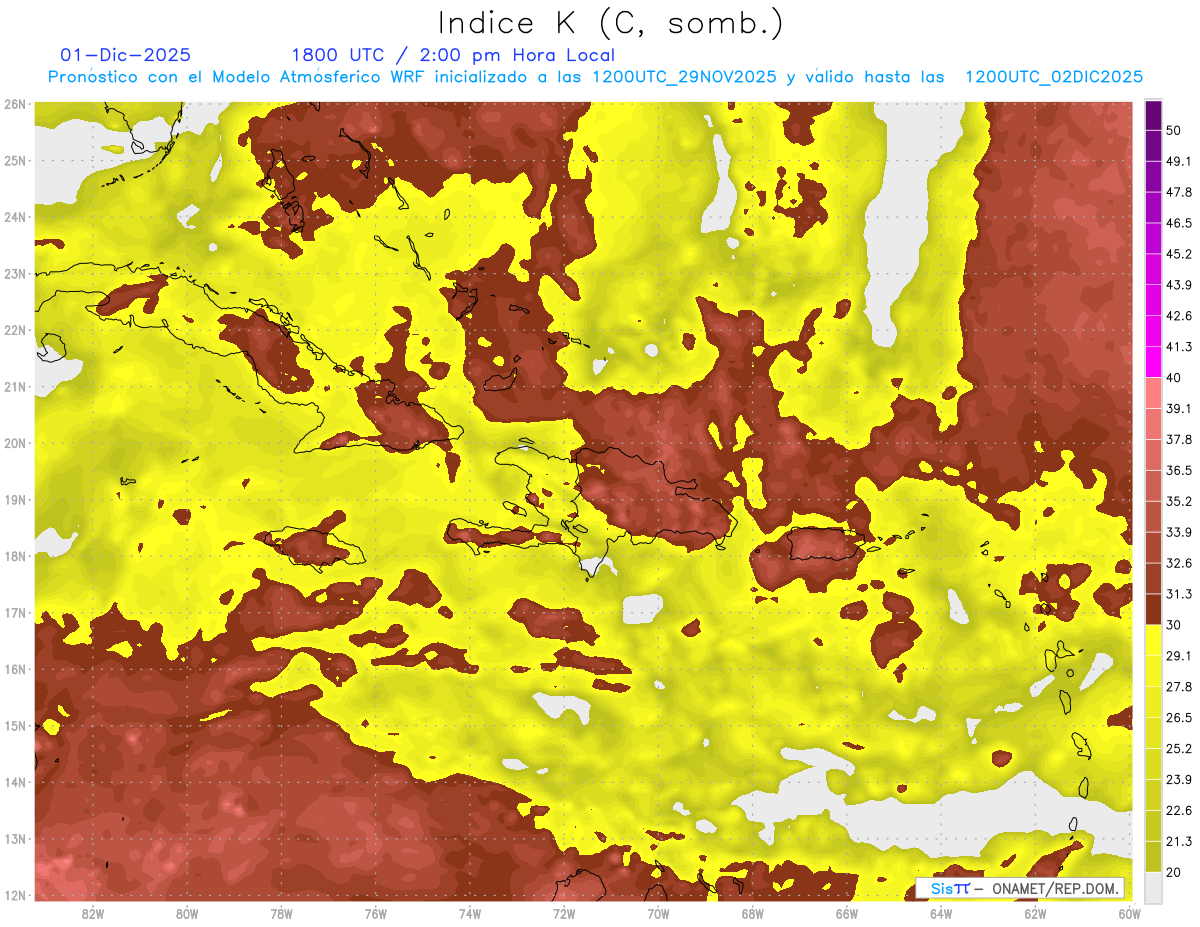Click colorbar value 27.8
The width and height of the screenshot is (1200, 927).
tap(1178, 687)
